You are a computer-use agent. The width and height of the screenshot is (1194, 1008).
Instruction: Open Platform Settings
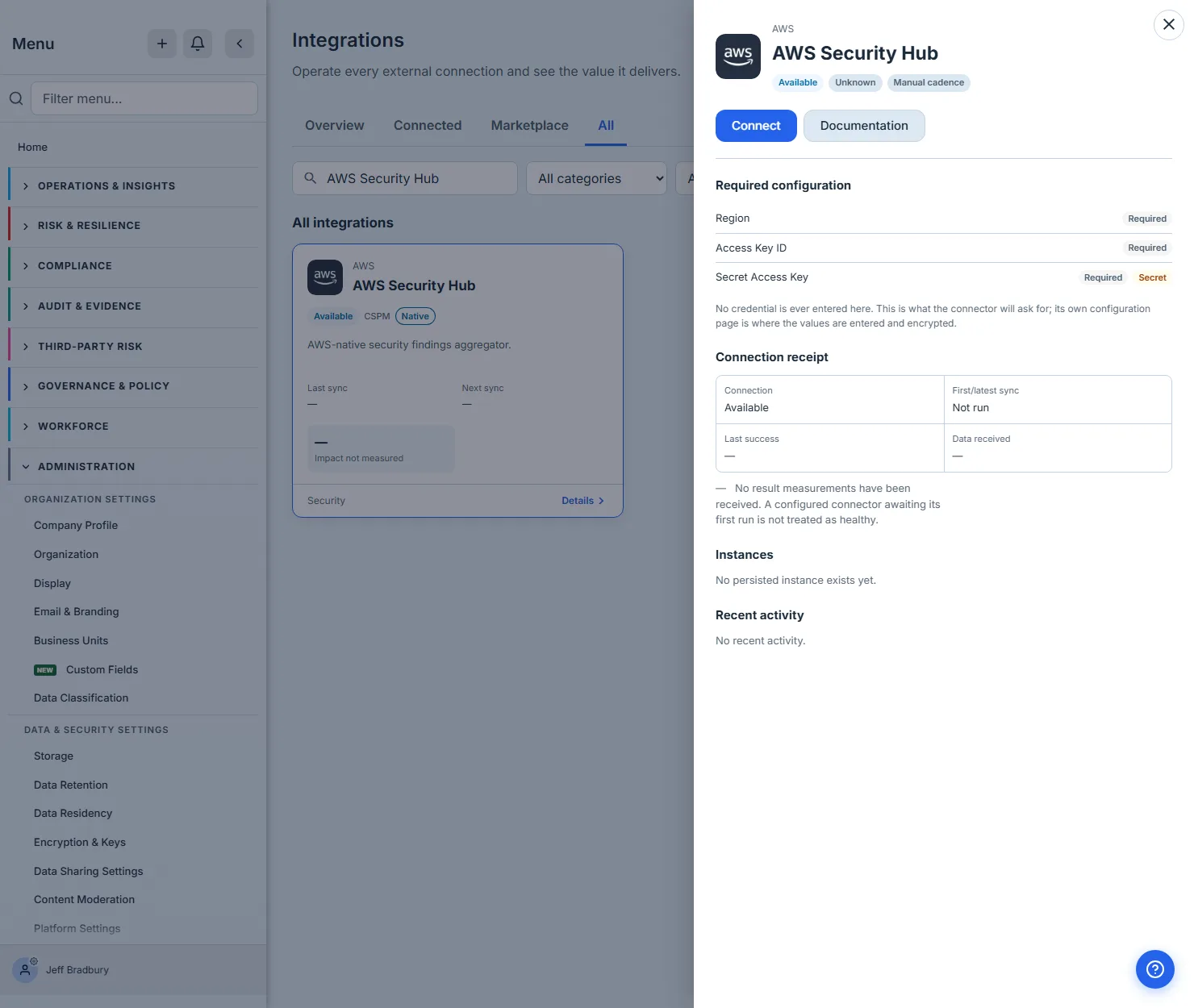[77, 929]
